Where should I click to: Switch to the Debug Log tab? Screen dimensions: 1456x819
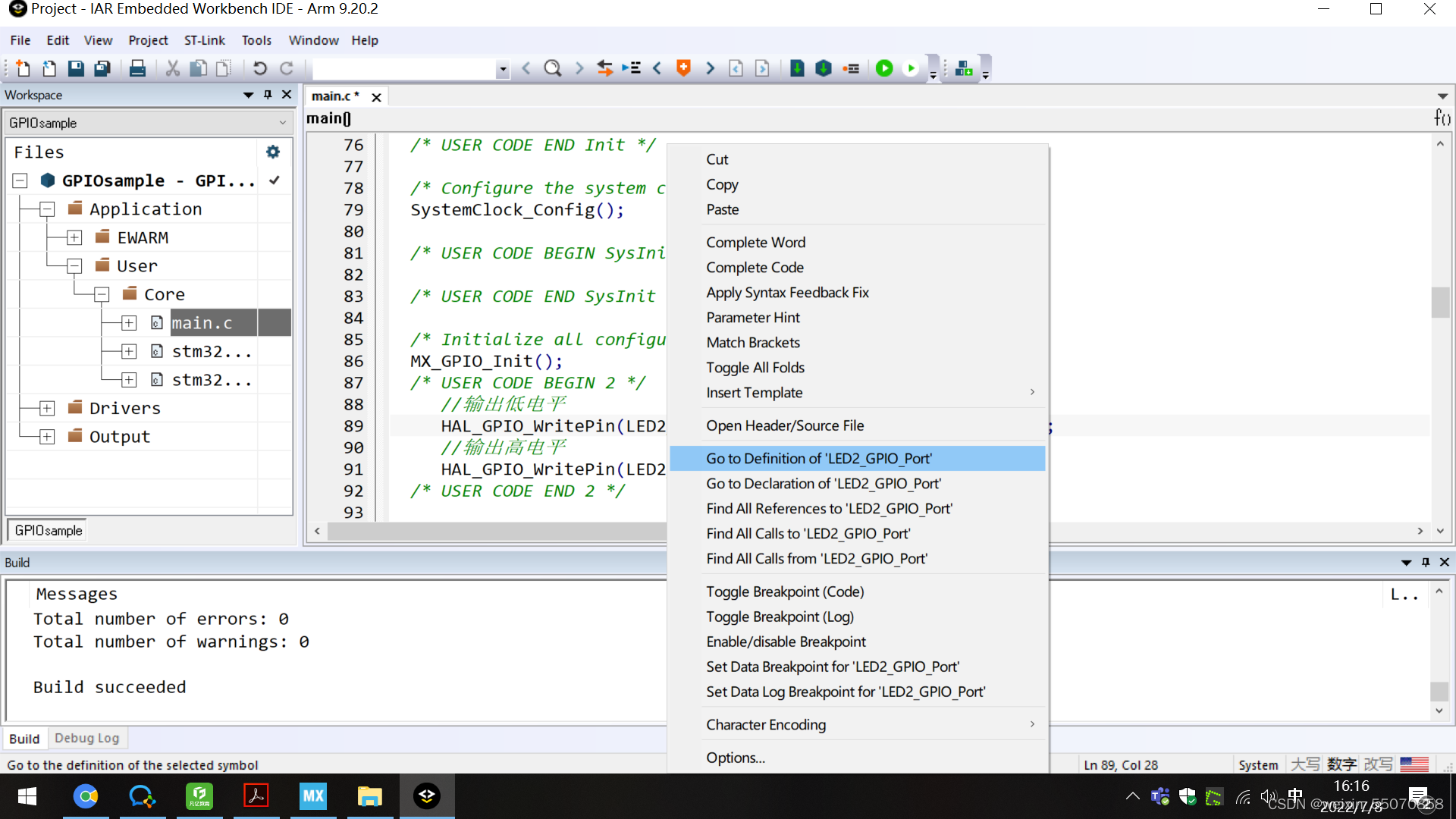86,738
